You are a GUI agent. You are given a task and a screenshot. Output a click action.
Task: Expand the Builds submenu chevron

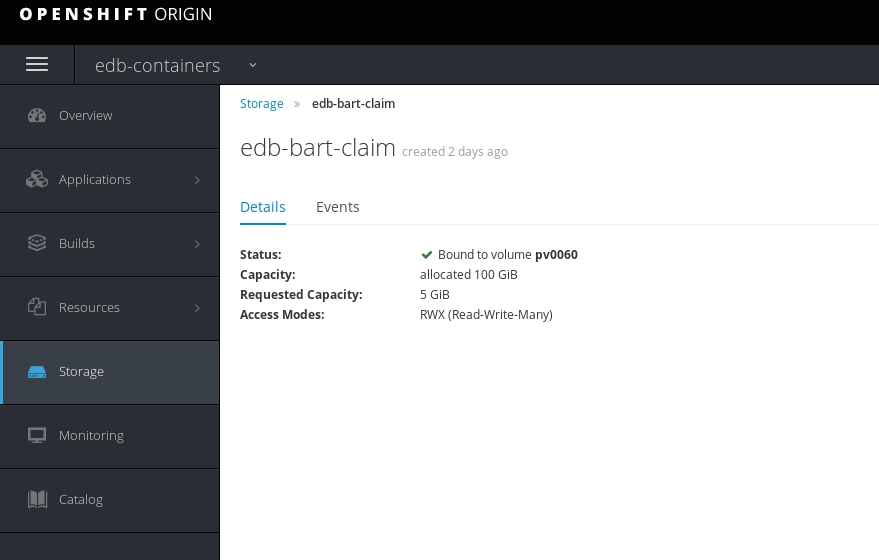click(197, 244)
